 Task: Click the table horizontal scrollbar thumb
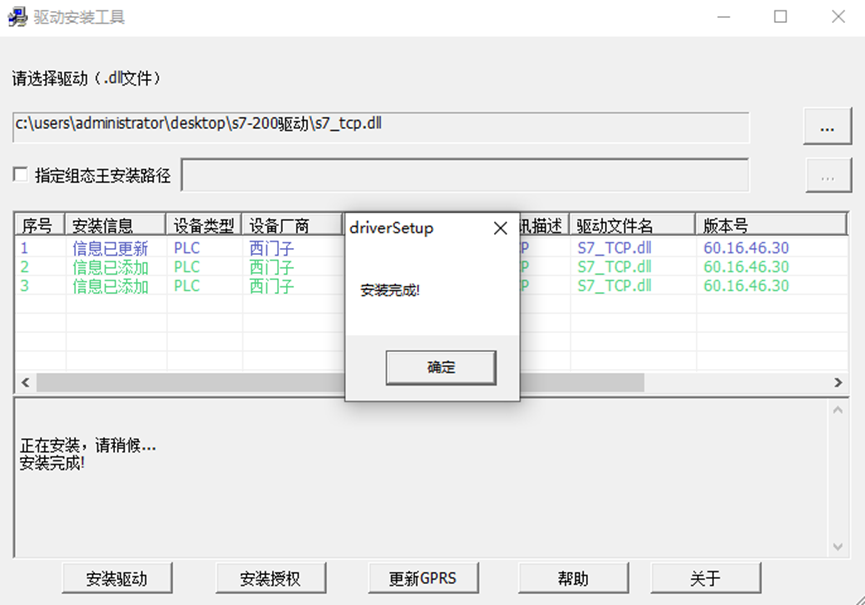coord(340,382)
